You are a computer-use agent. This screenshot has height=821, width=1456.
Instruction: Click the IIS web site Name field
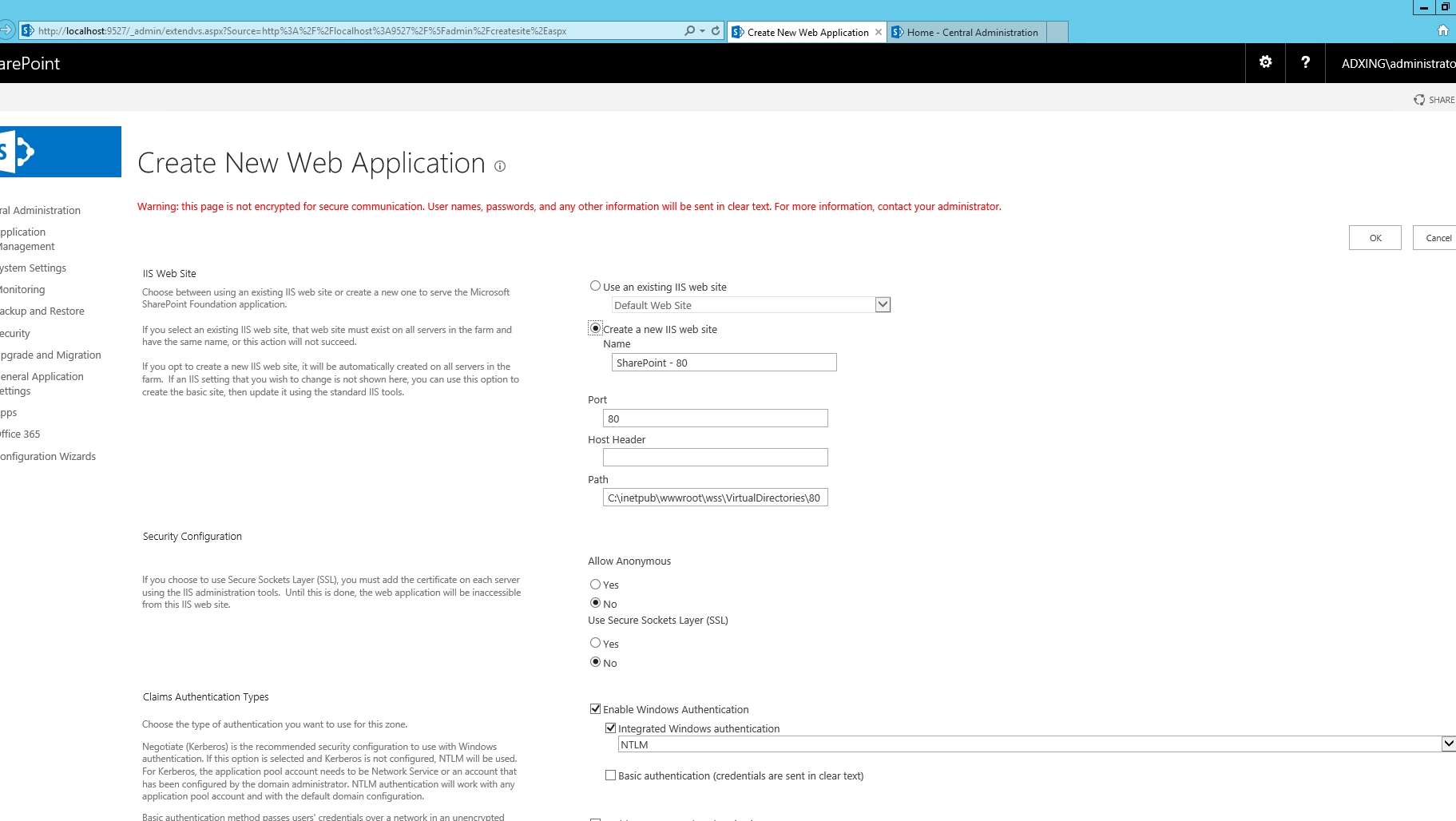[724, 363]
